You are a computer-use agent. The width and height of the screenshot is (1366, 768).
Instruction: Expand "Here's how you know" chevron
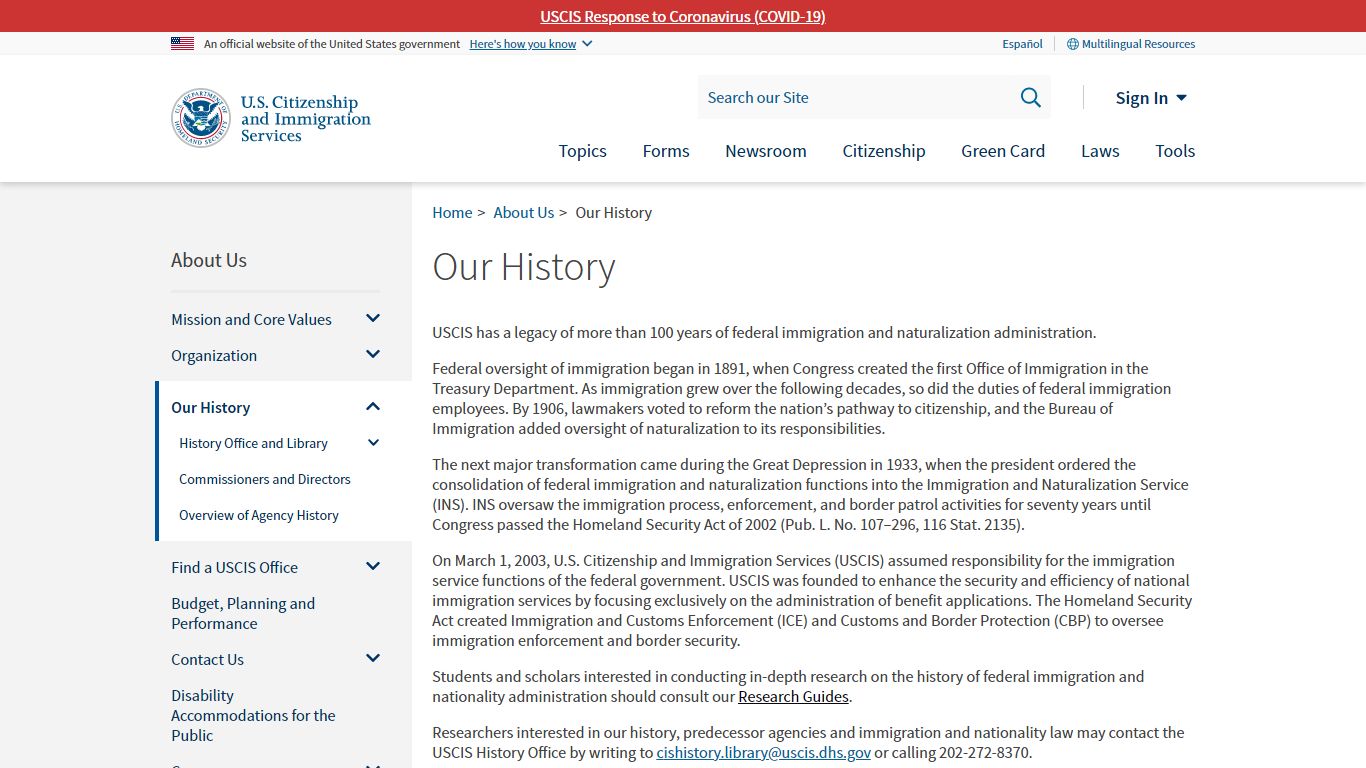point(587,44)
